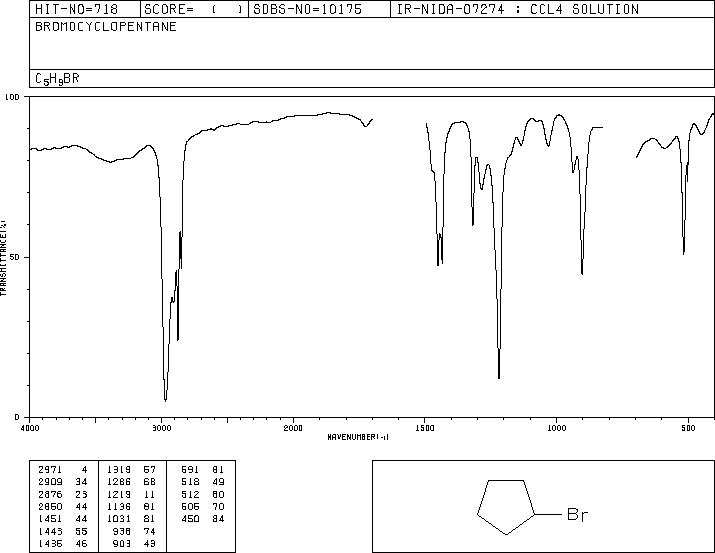This screenshot has height=553, width=715.
Task: Select peak table row 1451
Action: (63, 519)
